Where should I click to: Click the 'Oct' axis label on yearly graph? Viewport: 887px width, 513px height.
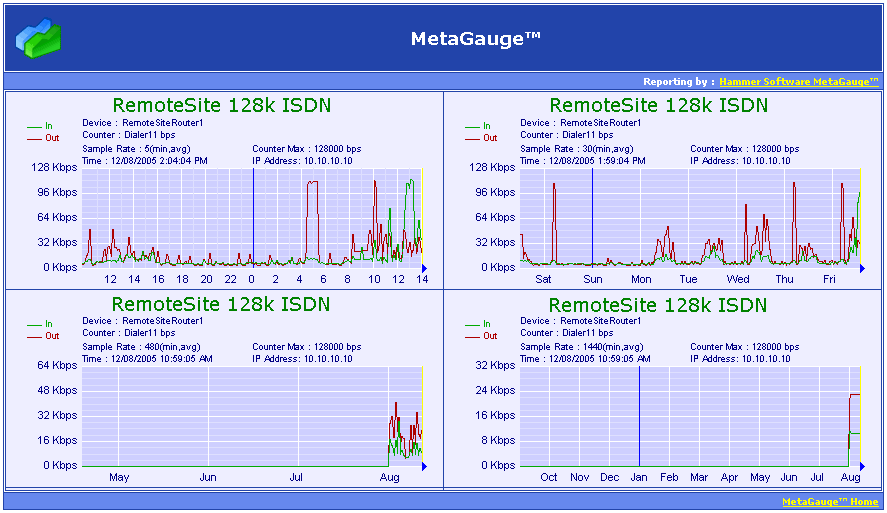coord(549,477)
